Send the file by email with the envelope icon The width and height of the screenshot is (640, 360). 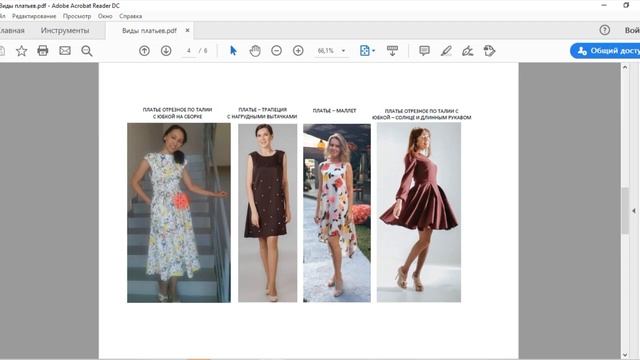65,51
